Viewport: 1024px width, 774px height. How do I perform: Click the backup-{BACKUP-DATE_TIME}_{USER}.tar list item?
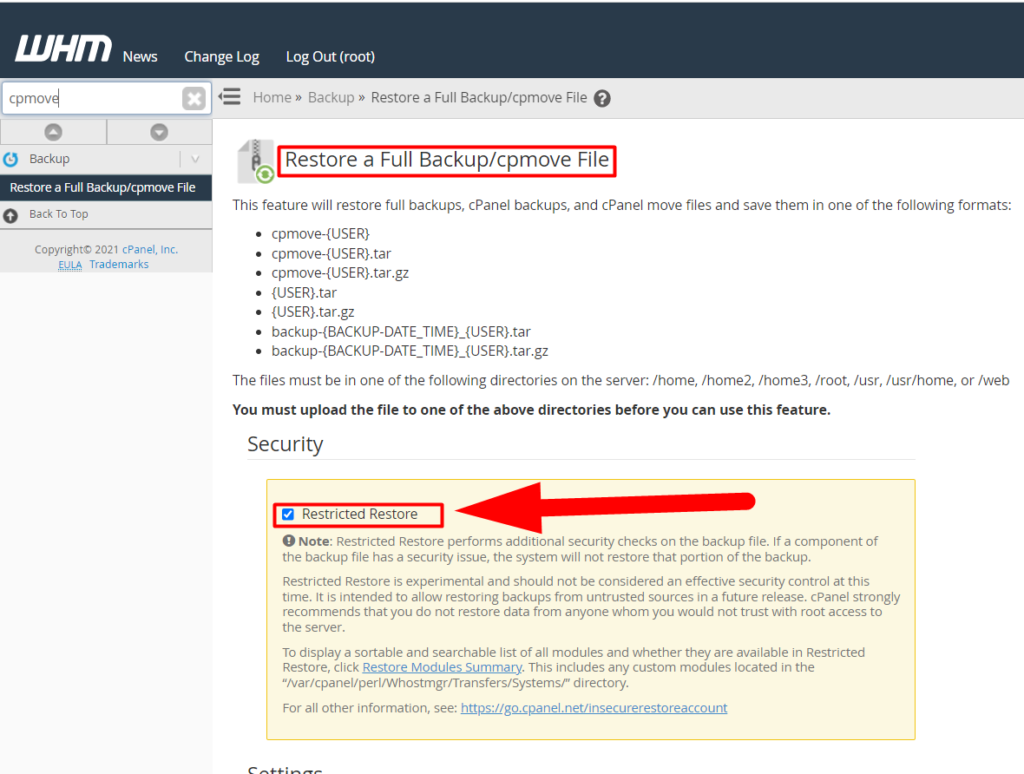[x=401, y=332]
